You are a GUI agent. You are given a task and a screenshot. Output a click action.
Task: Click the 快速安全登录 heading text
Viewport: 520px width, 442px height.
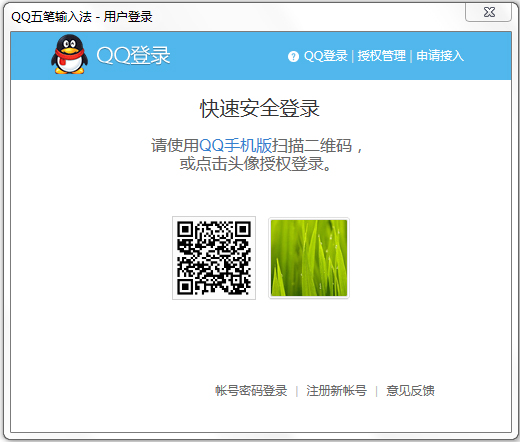point(260,108)
